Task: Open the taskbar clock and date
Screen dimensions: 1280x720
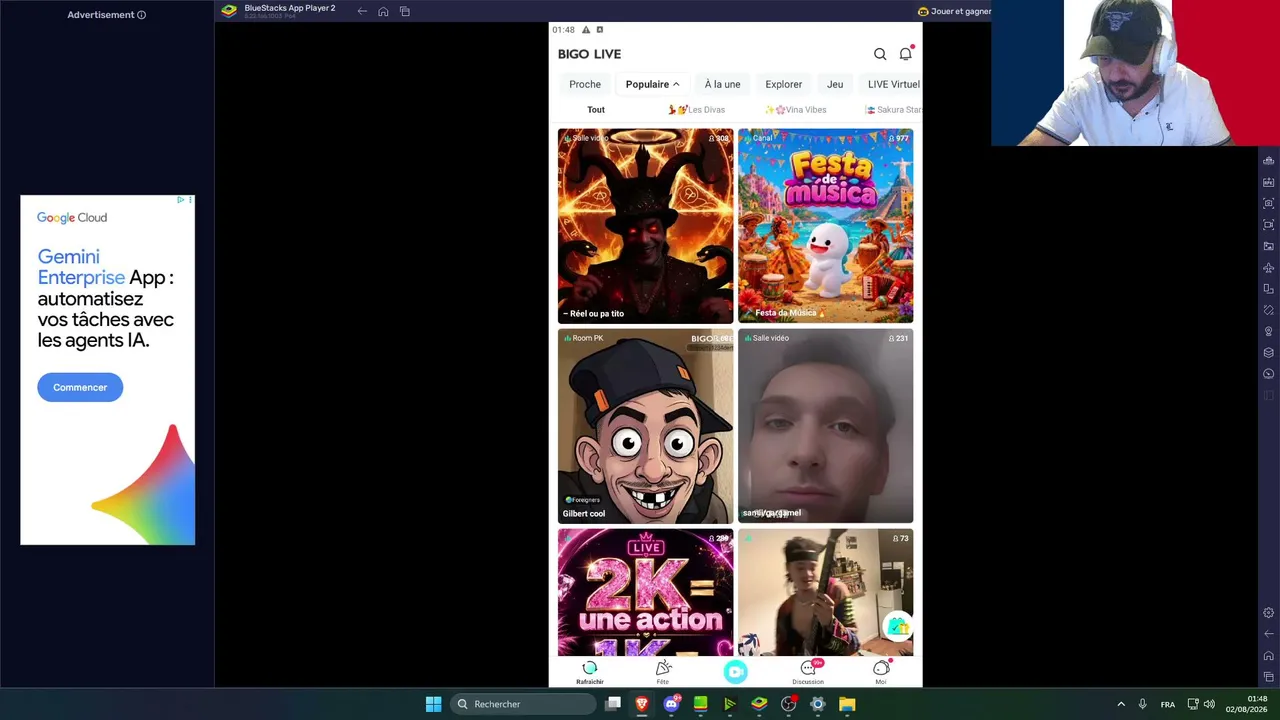Action: point(1246,704)
